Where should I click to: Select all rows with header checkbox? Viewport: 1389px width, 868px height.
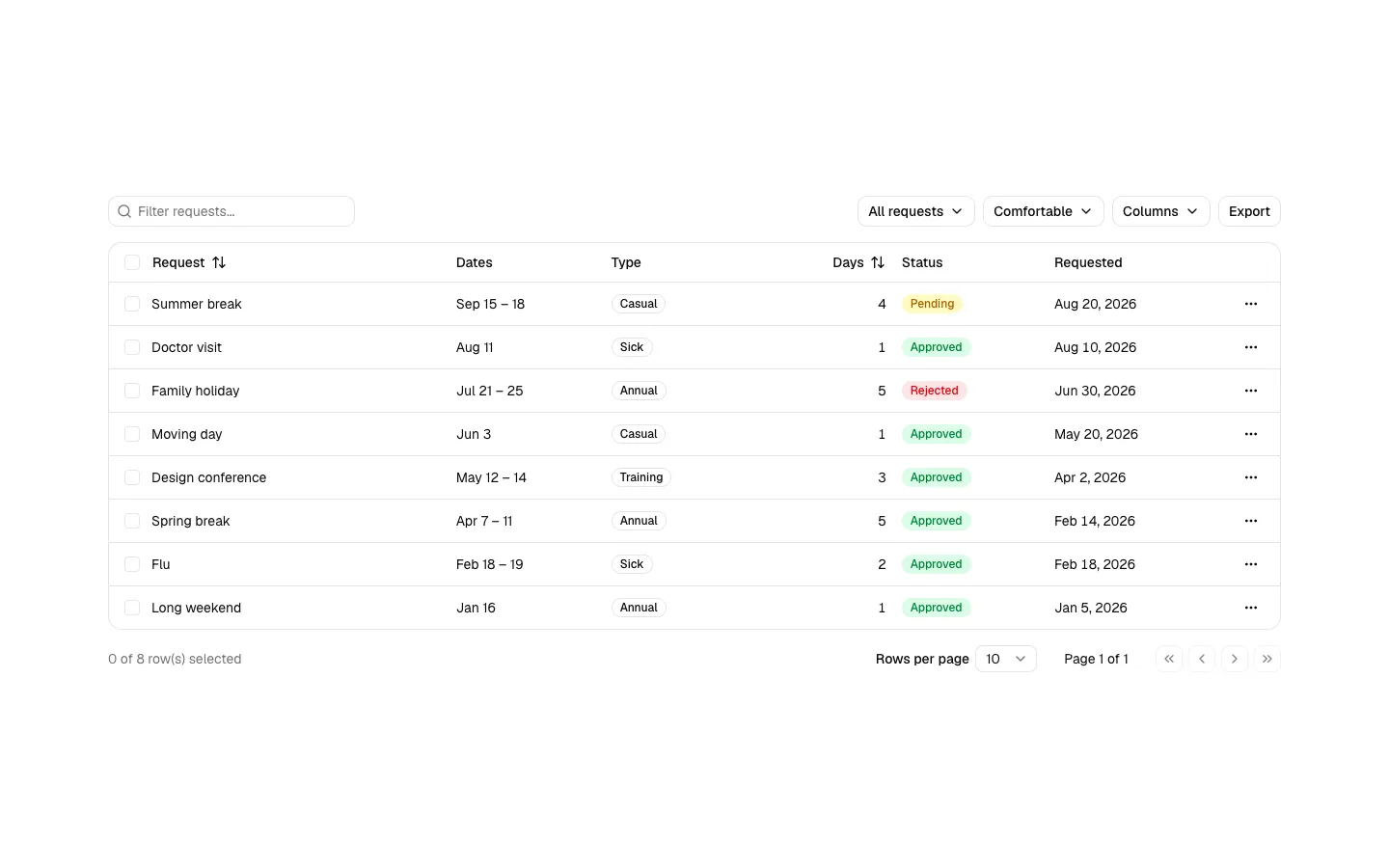tap(132, 262)
